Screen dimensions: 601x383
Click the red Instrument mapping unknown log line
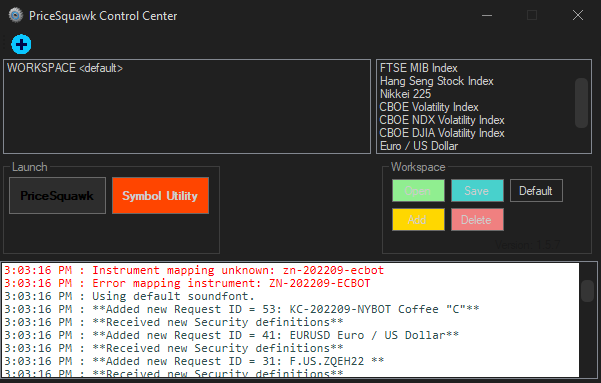(x=194, y=270)
